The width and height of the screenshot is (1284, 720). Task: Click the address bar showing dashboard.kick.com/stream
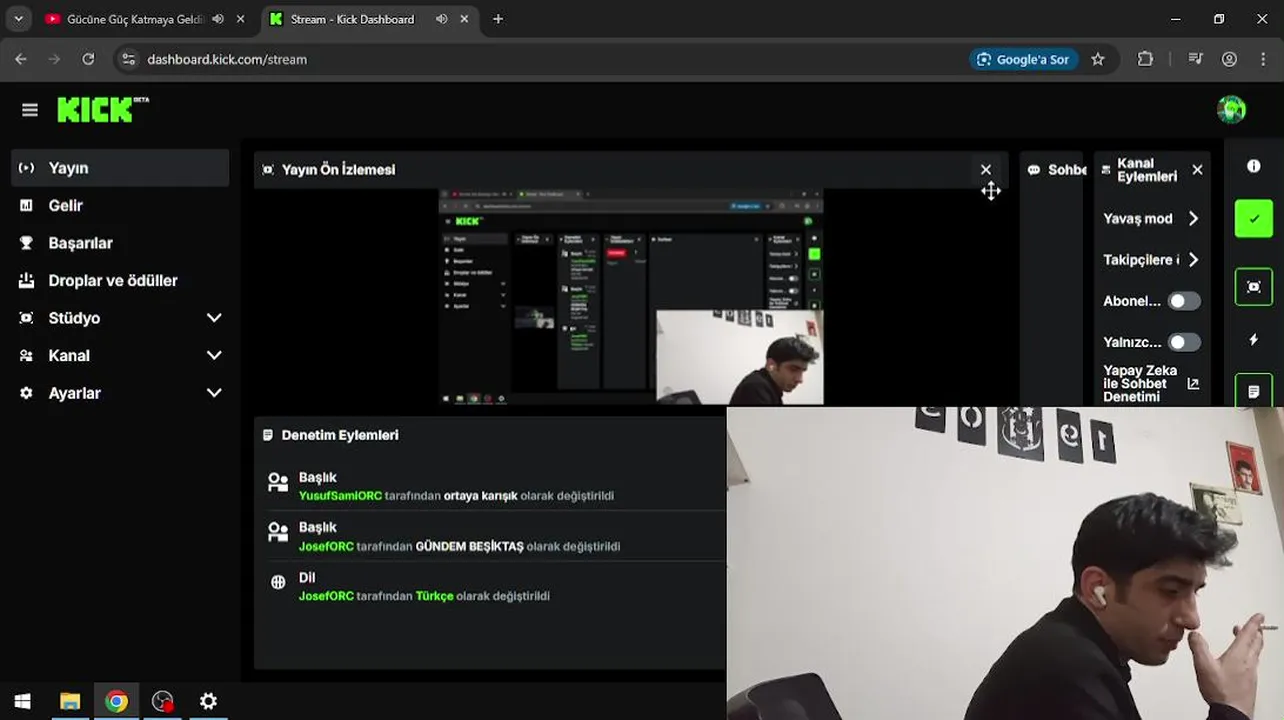point(540,59)
